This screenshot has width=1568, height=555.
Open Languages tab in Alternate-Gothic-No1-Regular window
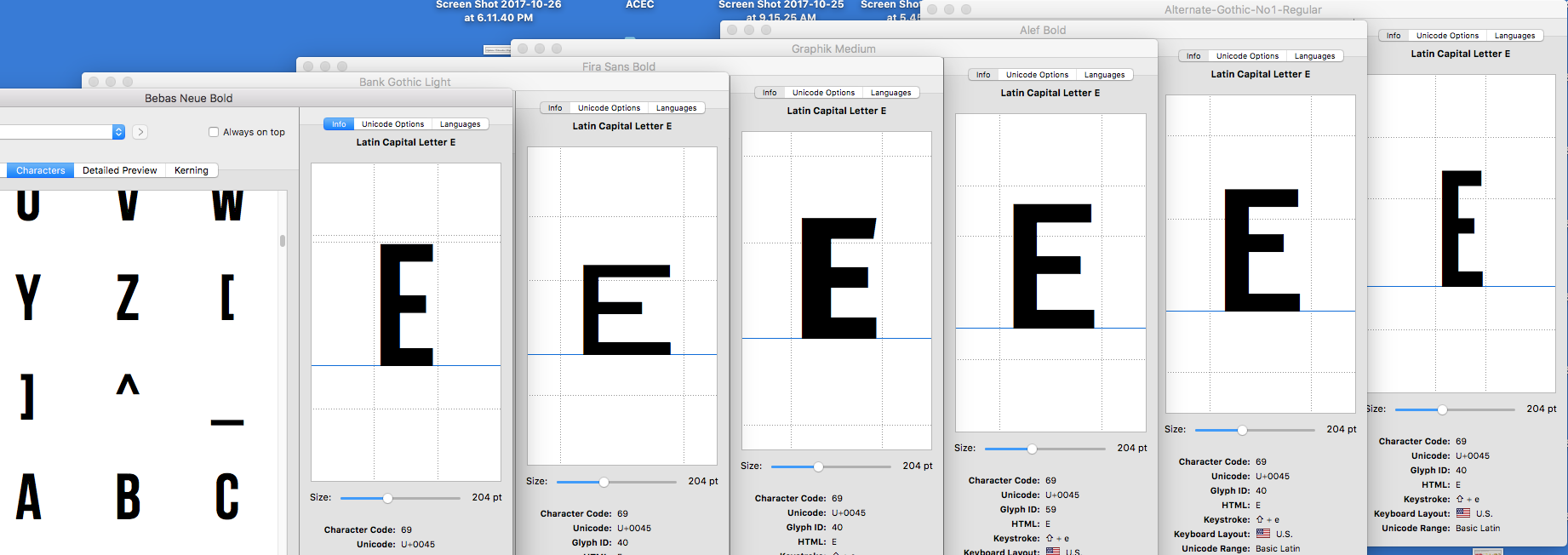pyautogui.click(x=1515, y=36)
